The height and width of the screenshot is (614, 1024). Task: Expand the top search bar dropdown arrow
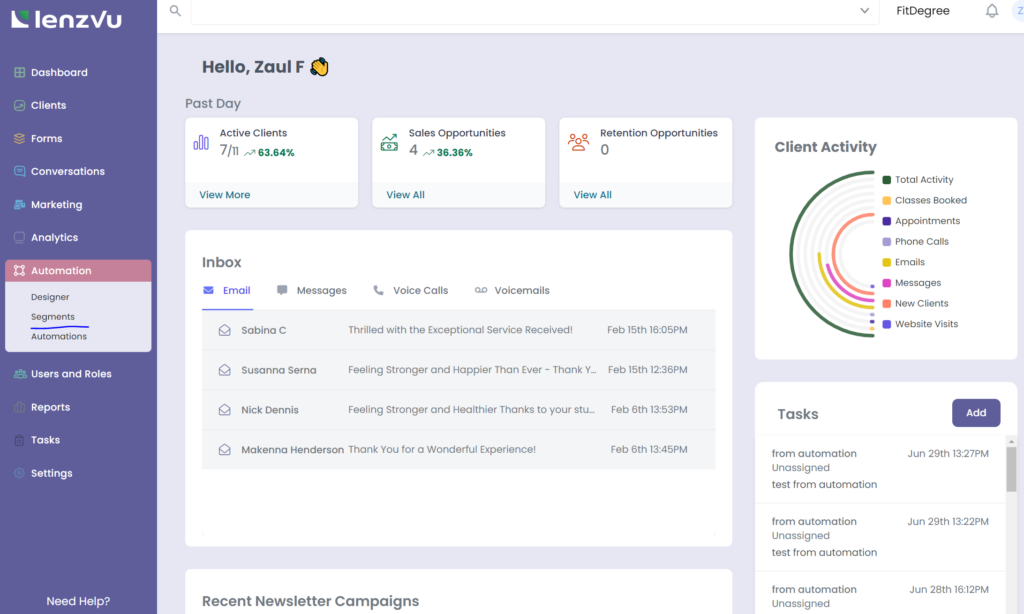pos(864,11)
